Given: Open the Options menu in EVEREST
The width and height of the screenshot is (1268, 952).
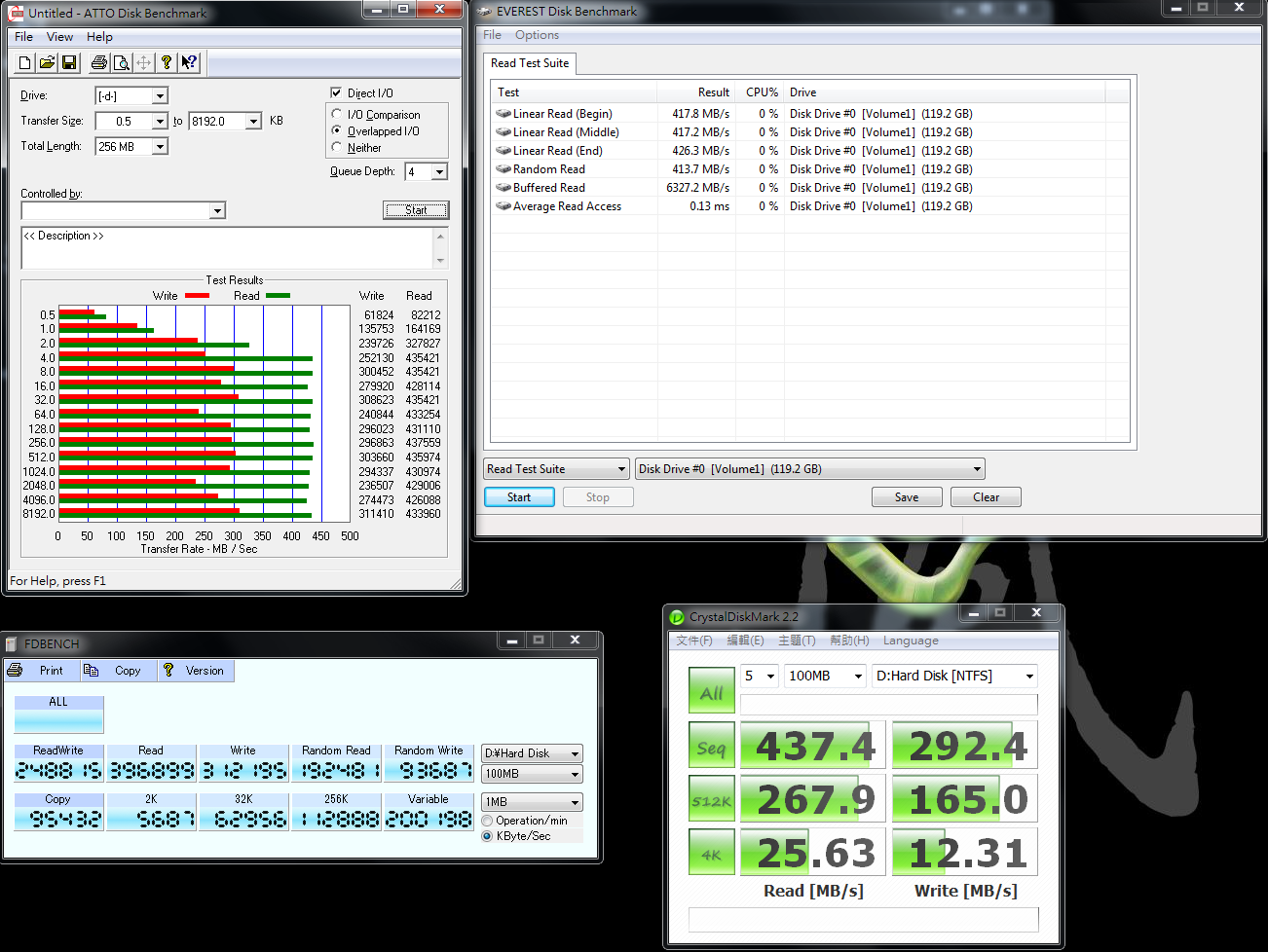Looking at the screenshot, I should tap(537, 35).
